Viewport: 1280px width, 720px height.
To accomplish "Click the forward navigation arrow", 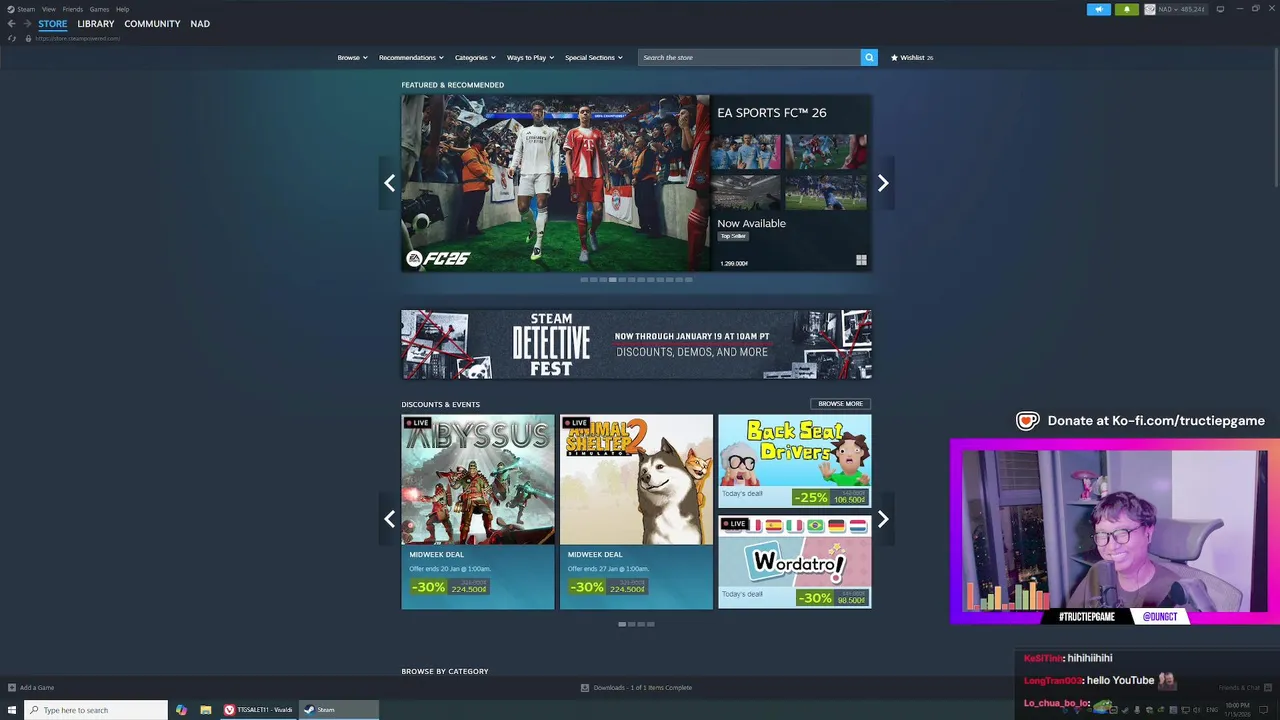I will click(x=26, y=24).
